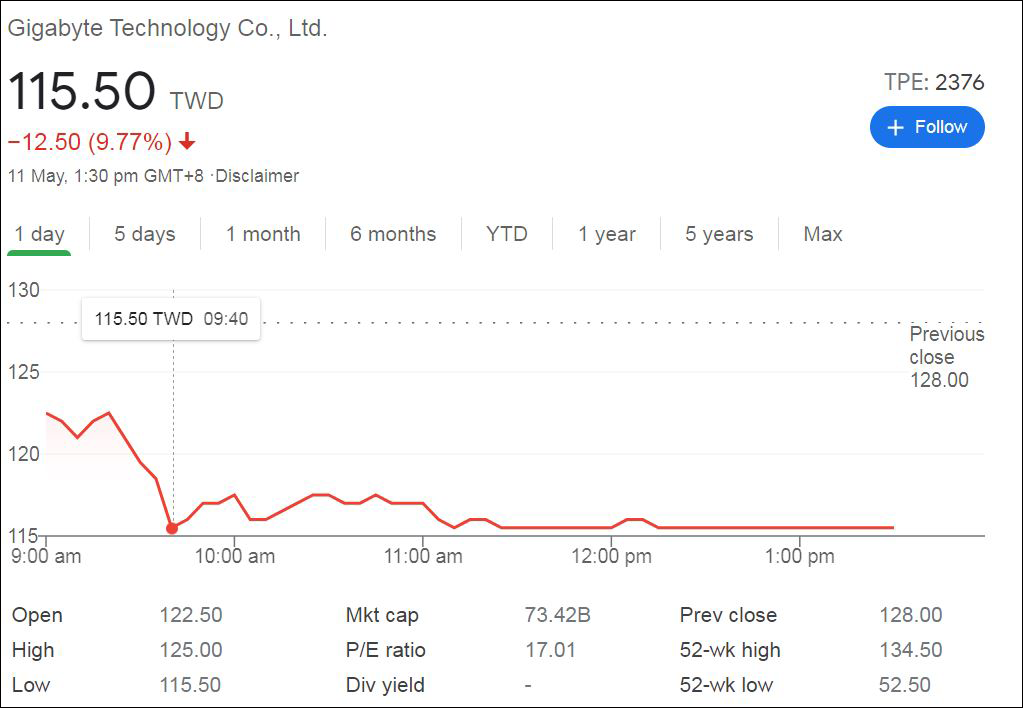Image resolution: width=1023 pixels, height=708 pixels.
Task: Click the plus icon on Follow
Action: [895, 128]
